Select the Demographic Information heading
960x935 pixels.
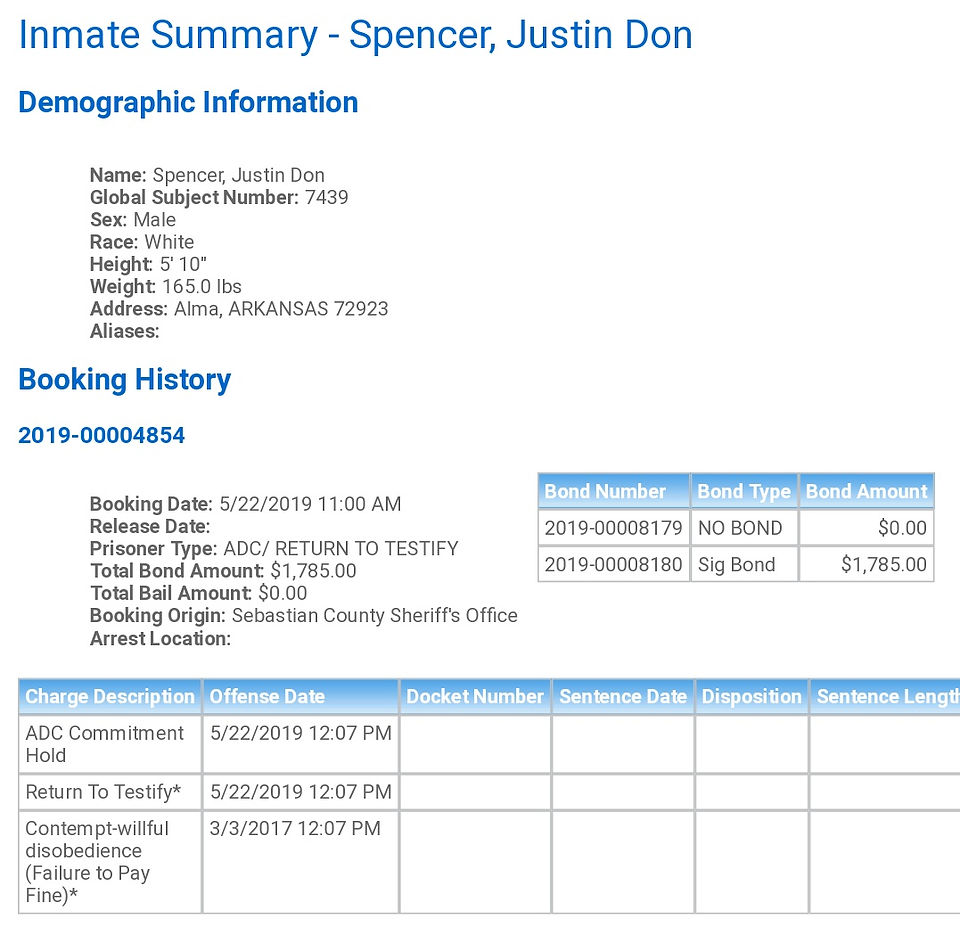188,102
